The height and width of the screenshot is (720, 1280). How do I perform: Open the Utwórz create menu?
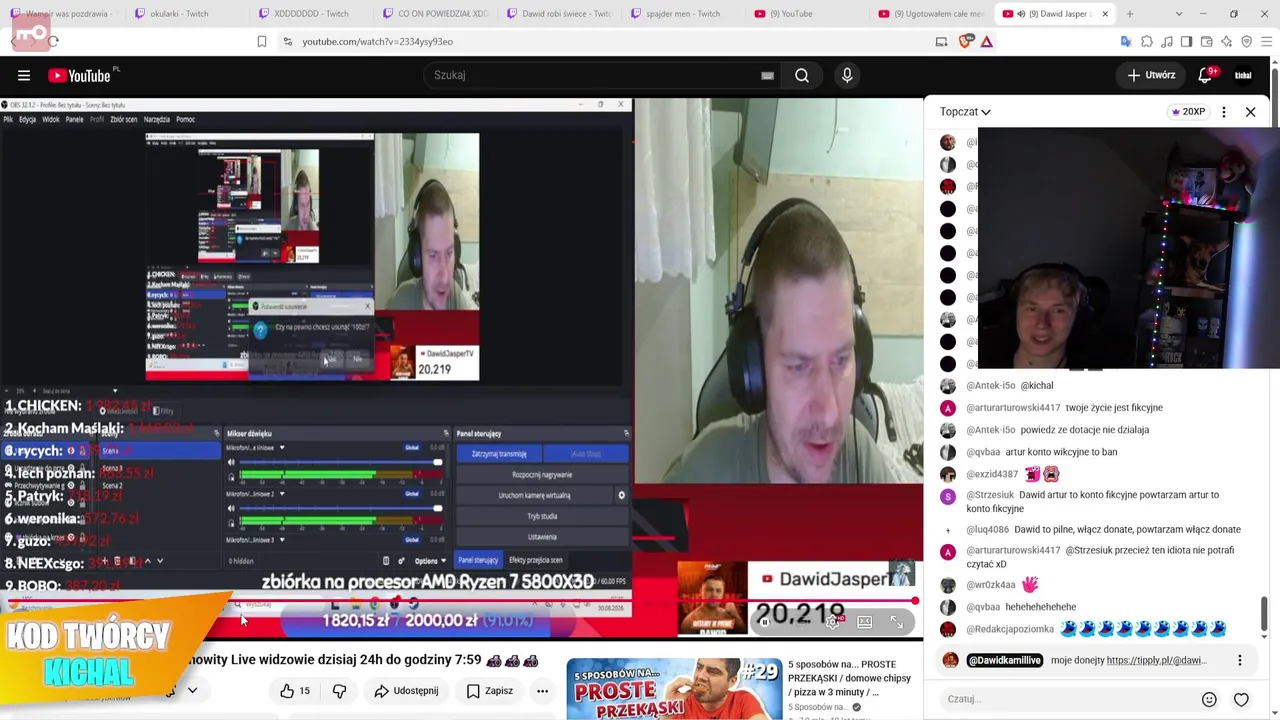point(1151,75)
